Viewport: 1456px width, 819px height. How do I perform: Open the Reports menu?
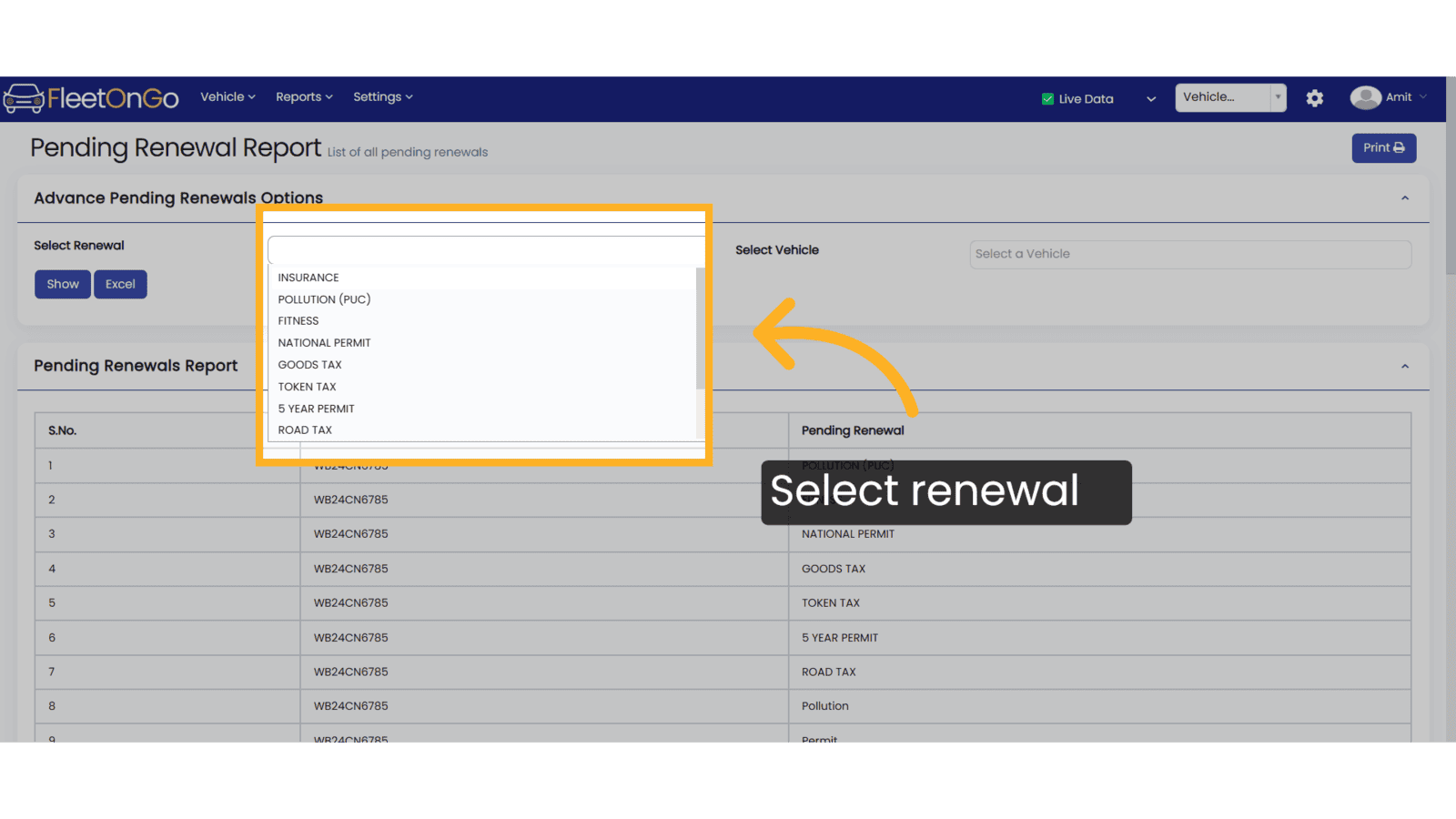pyautogui.click(x=304, y=96)
